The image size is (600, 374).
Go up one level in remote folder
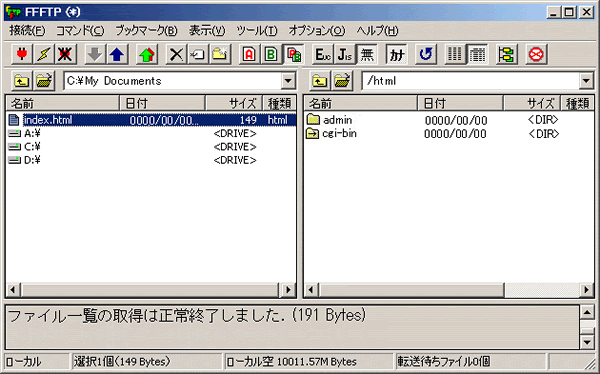coord(320,81)
